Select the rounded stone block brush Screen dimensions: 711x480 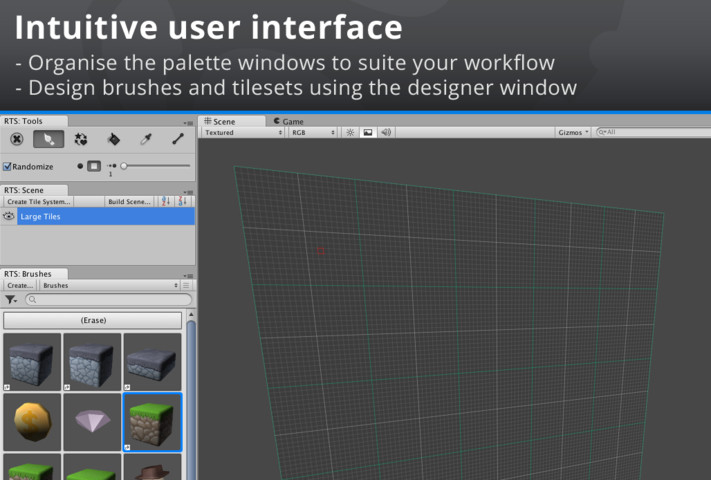click(92, 362)
